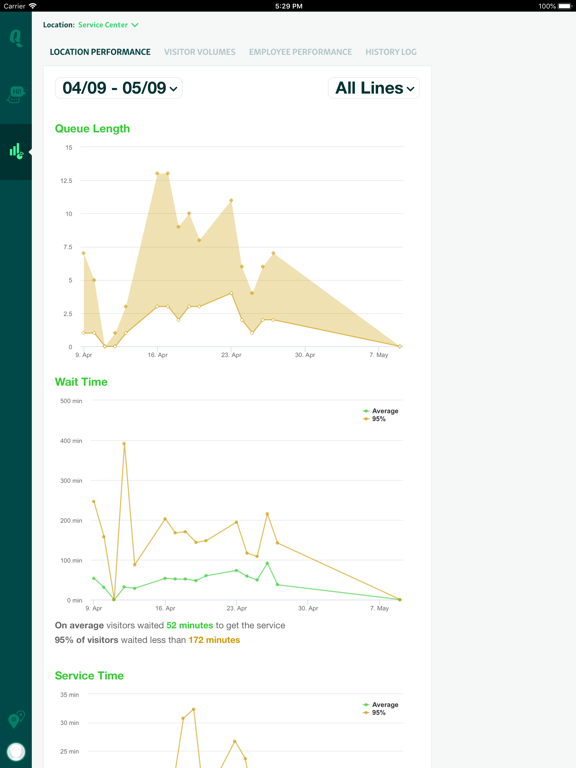
Task: Switch to Visitor Volumes tab
Action: (199, 52)
